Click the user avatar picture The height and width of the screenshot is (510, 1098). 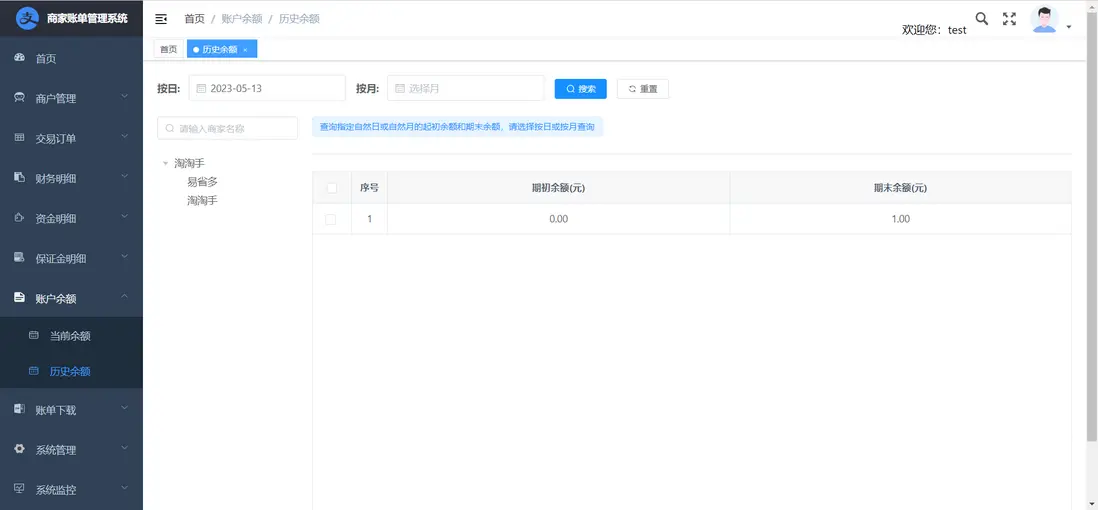[1044, 20]
